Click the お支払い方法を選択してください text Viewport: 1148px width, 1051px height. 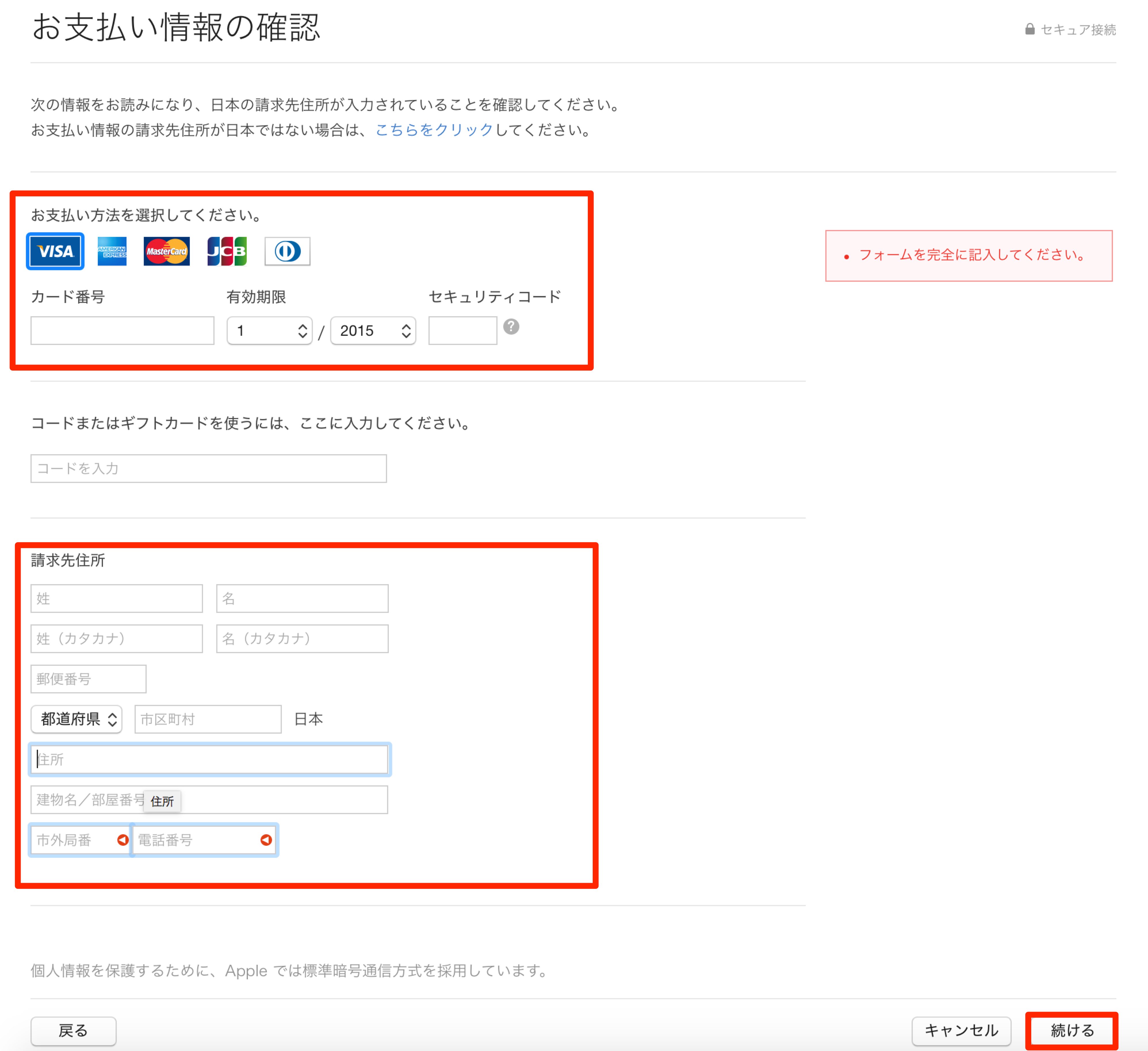(x=146, y=215)
